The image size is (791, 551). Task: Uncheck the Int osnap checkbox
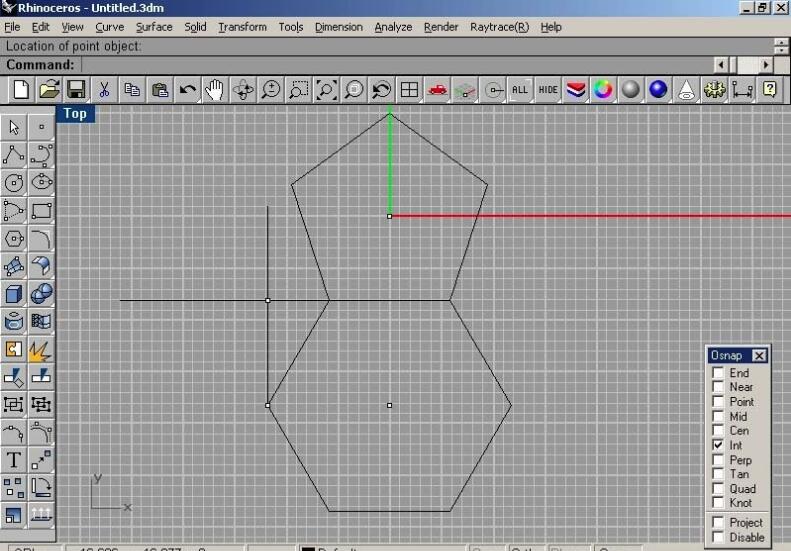pos(717,445)
